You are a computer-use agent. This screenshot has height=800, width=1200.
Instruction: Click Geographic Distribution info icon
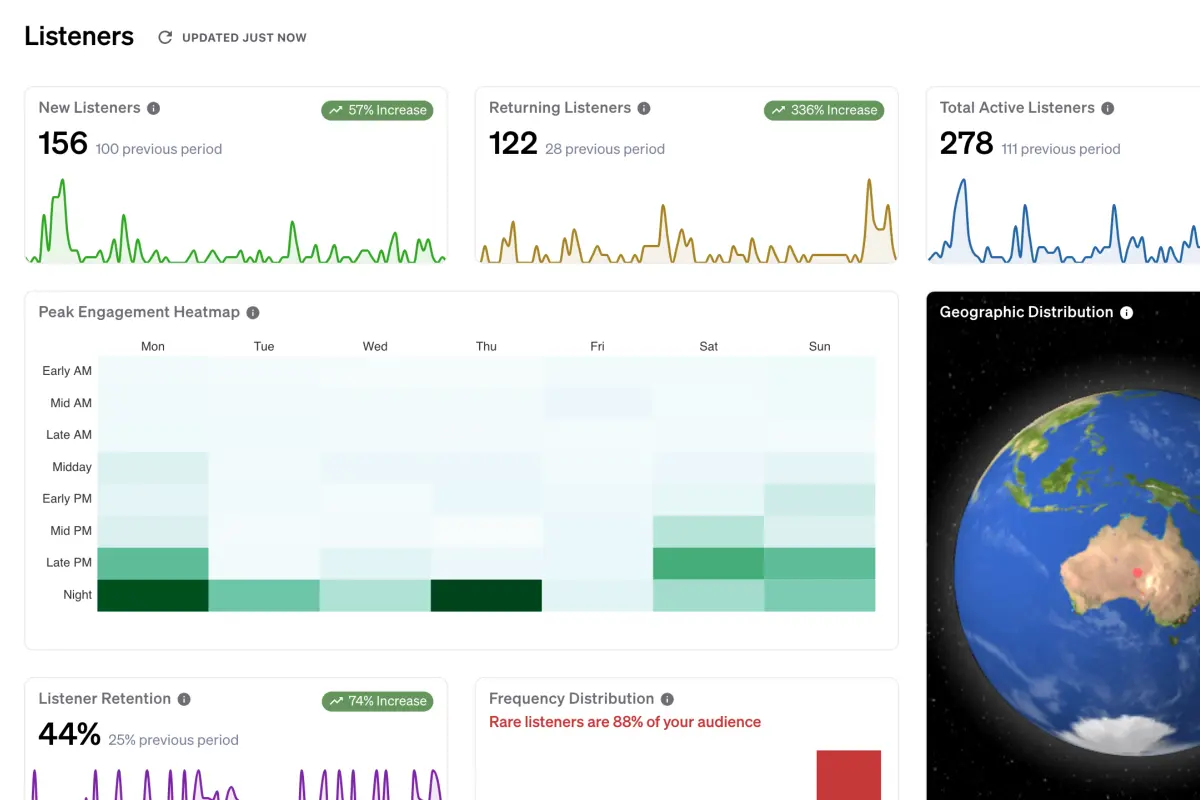[1127, 313]
